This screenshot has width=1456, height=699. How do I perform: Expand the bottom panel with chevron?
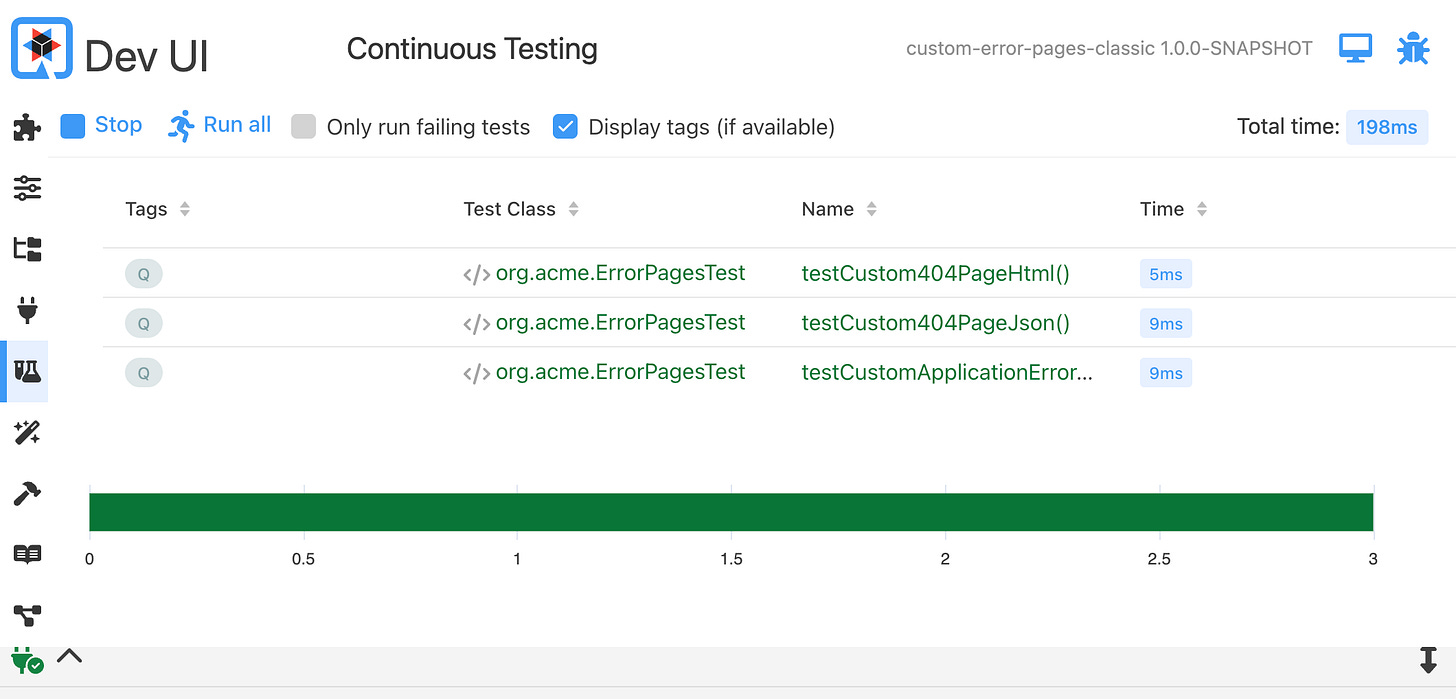coord(69,657)
